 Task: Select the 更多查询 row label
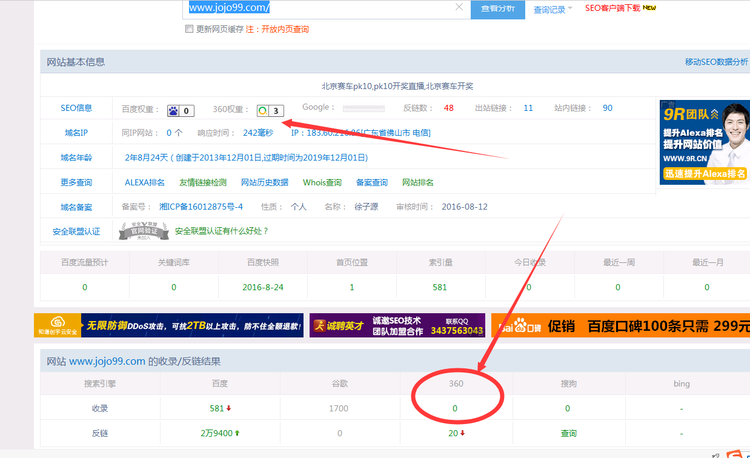(x=76, y=183)
